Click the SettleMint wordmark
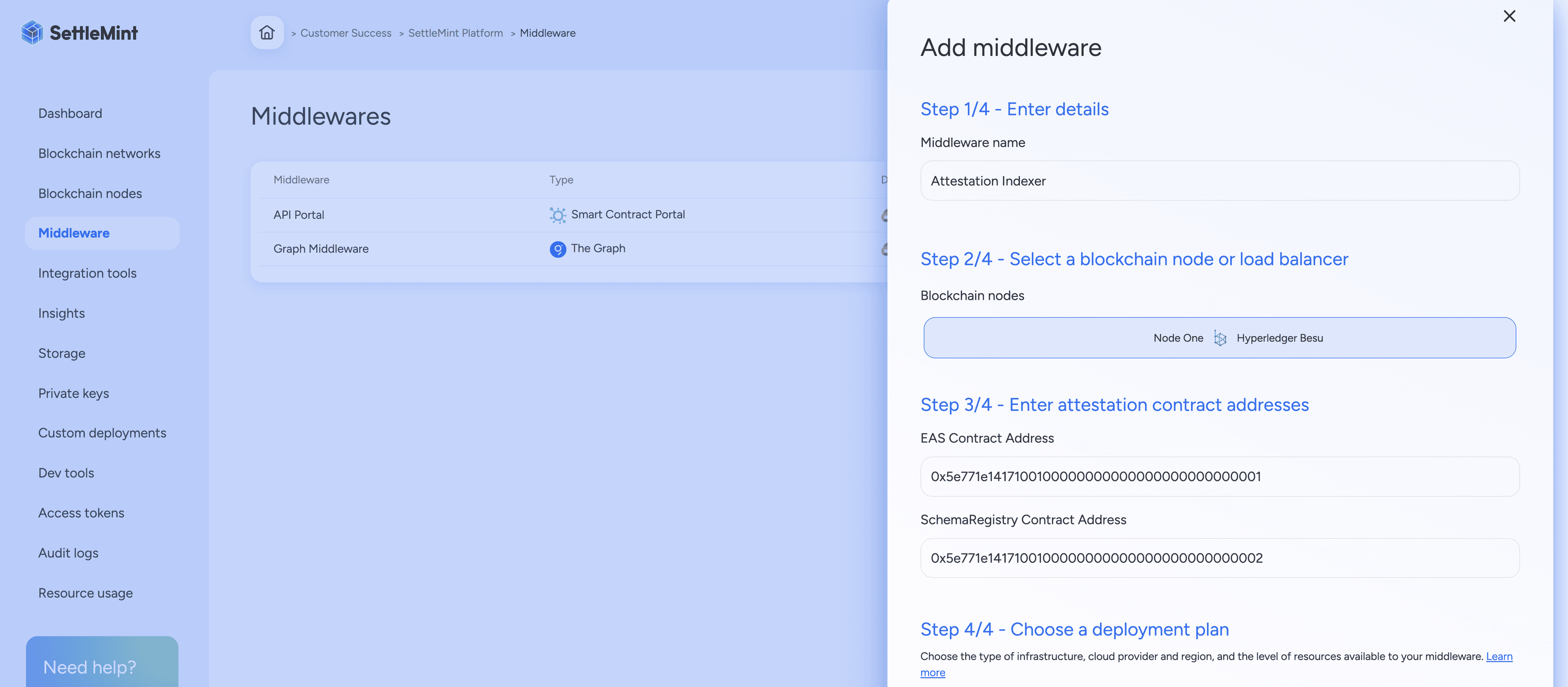1568x687 pixels. tap(94, 33)
